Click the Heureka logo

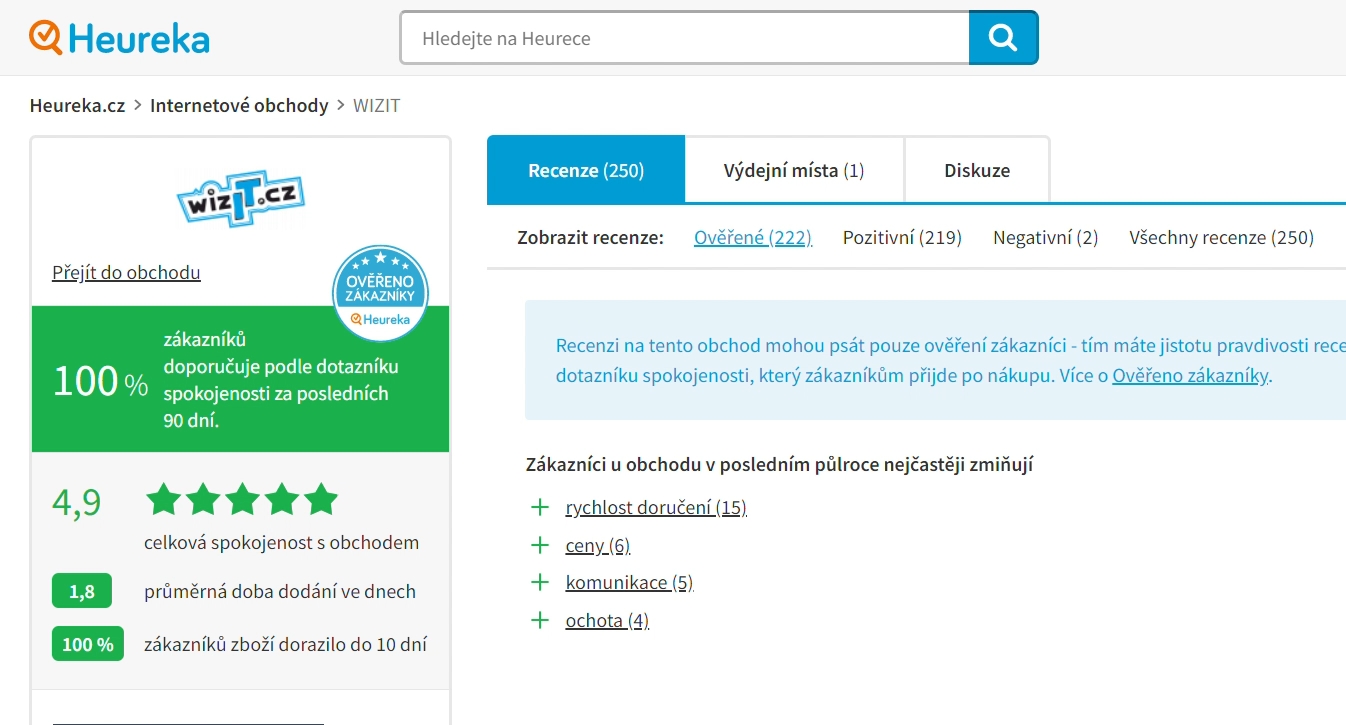120,38
